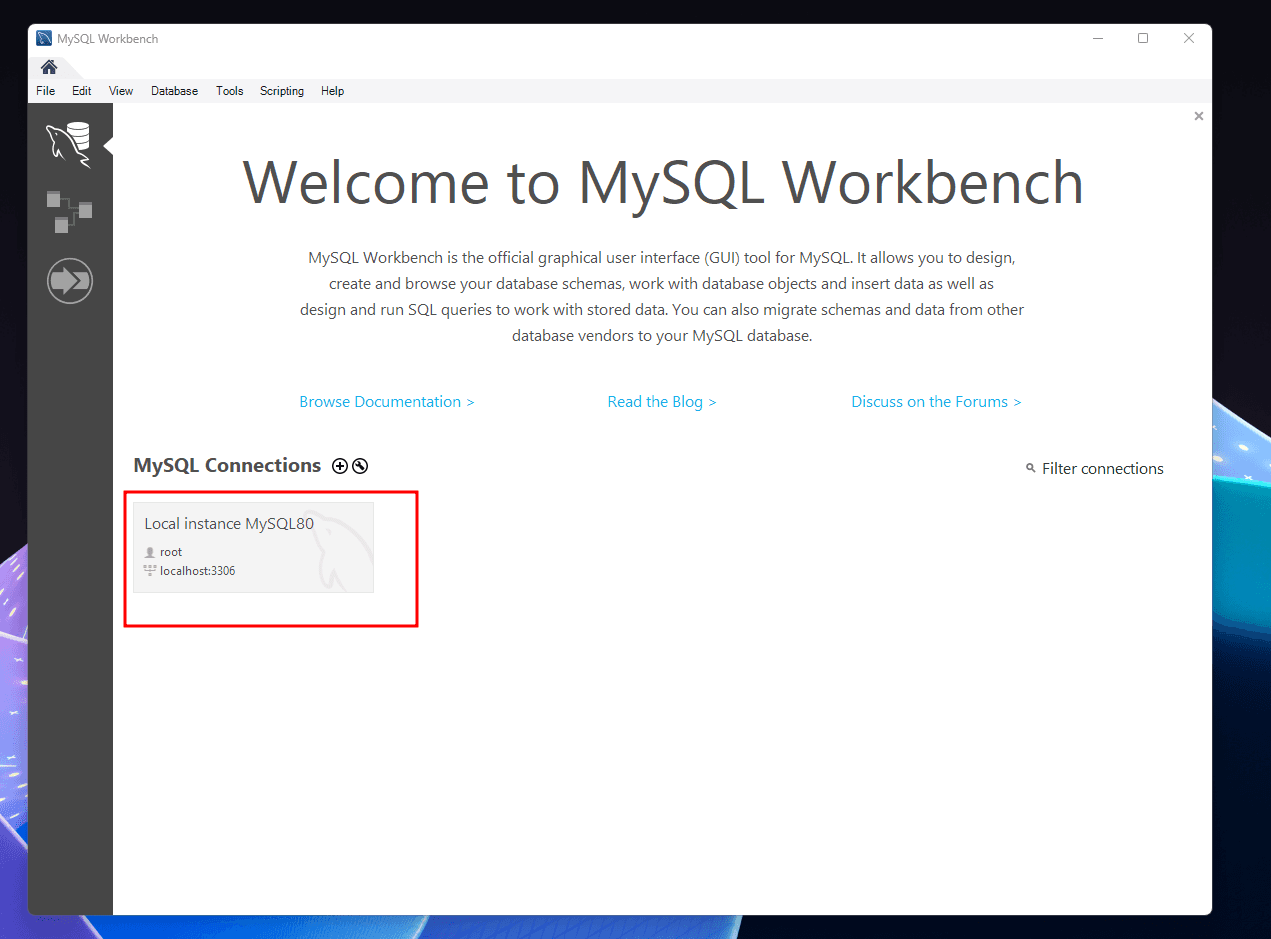Viewport: 1271px width, 939px height.
Task: Minimize the MySQL Workbench window
Action: pos(1097,39)
